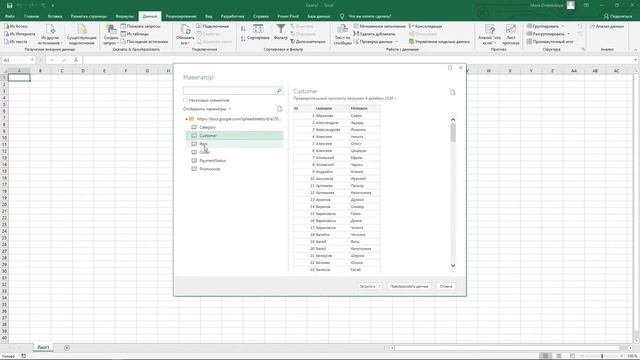
Task: Click the 'Лист прогноза' icon
Action: click(x=511, y=34)
